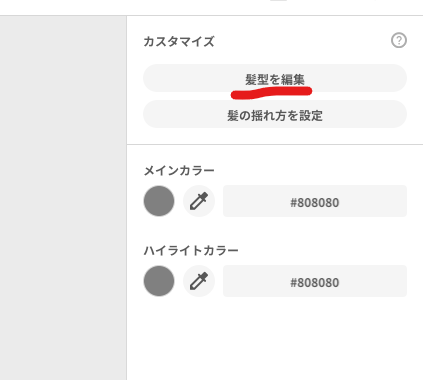The image size is (423, 380).
Task: Select the round swatch under メインカラー
Action: [159, 201]
